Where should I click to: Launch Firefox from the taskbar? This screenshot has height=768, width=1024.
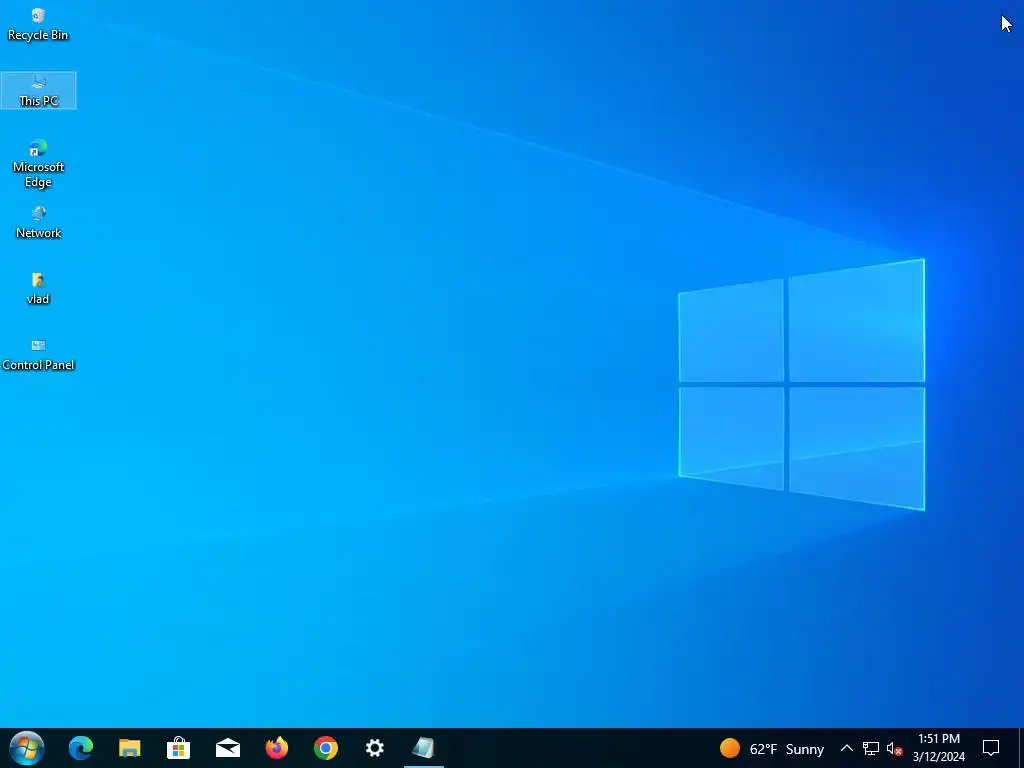pyautogui.click(x=277, y=748)
